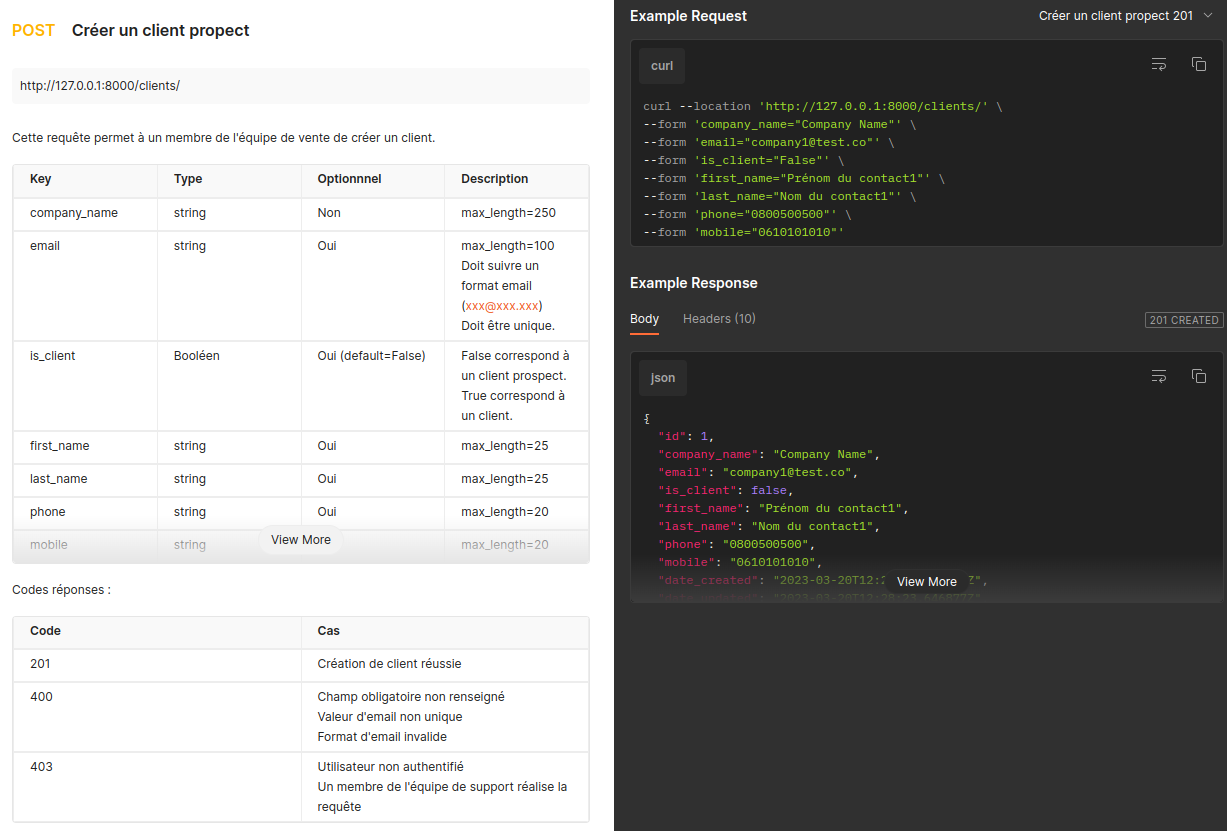Click the json language badge
The image size is (1227, 831).
(x=663, y=378)
